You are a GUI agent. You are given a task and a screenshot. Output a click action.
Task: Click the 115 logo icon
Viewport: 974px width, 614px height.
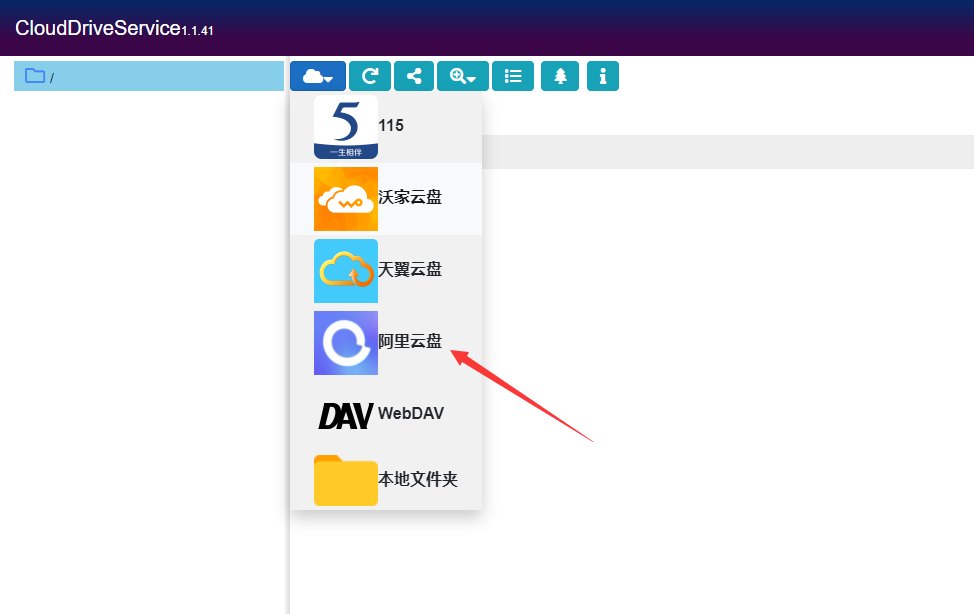click(x=346, y=127)
